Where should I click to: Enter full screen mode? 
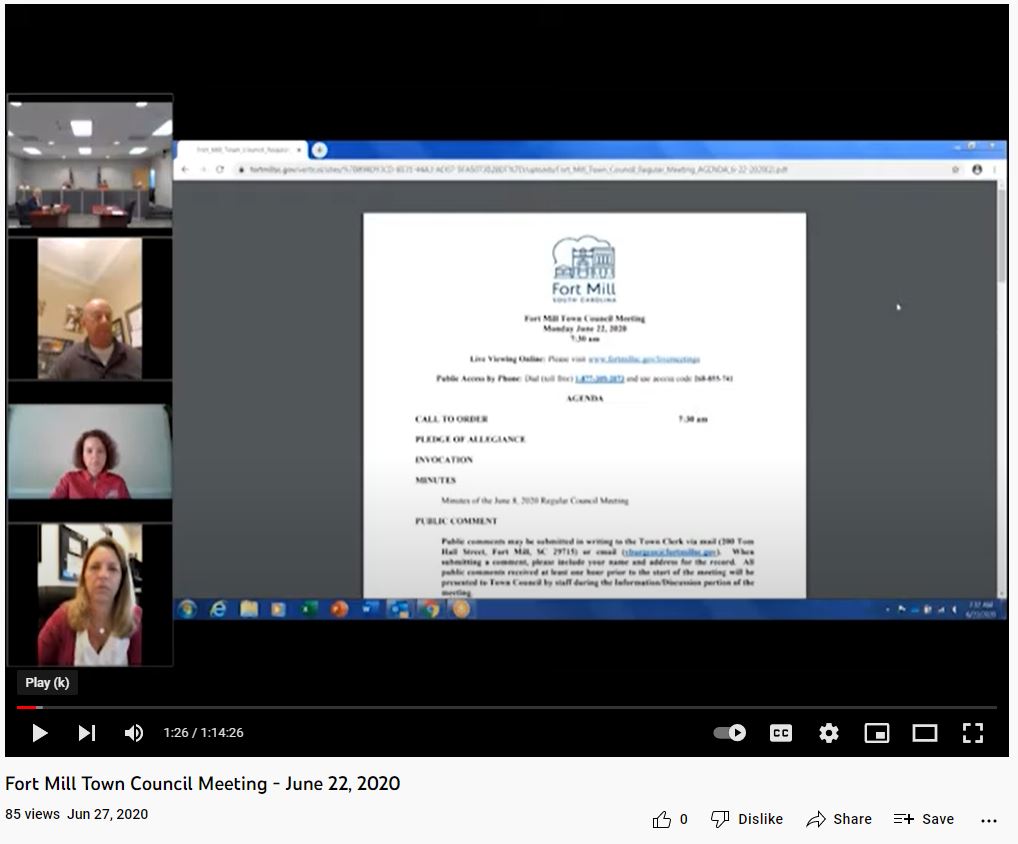[972, 733]
